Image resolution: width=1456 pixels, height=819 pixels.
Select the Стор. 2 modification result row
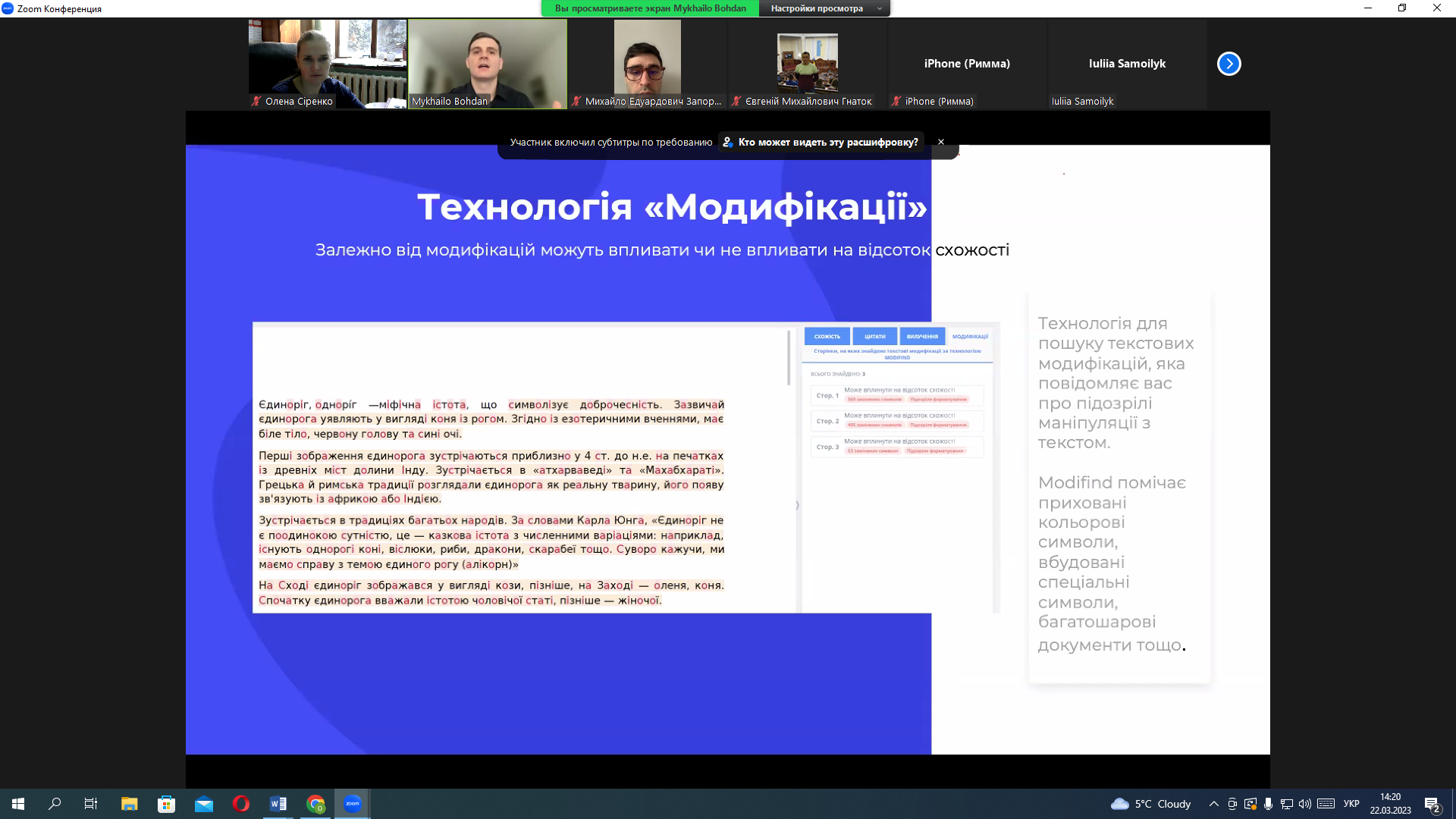897,421
